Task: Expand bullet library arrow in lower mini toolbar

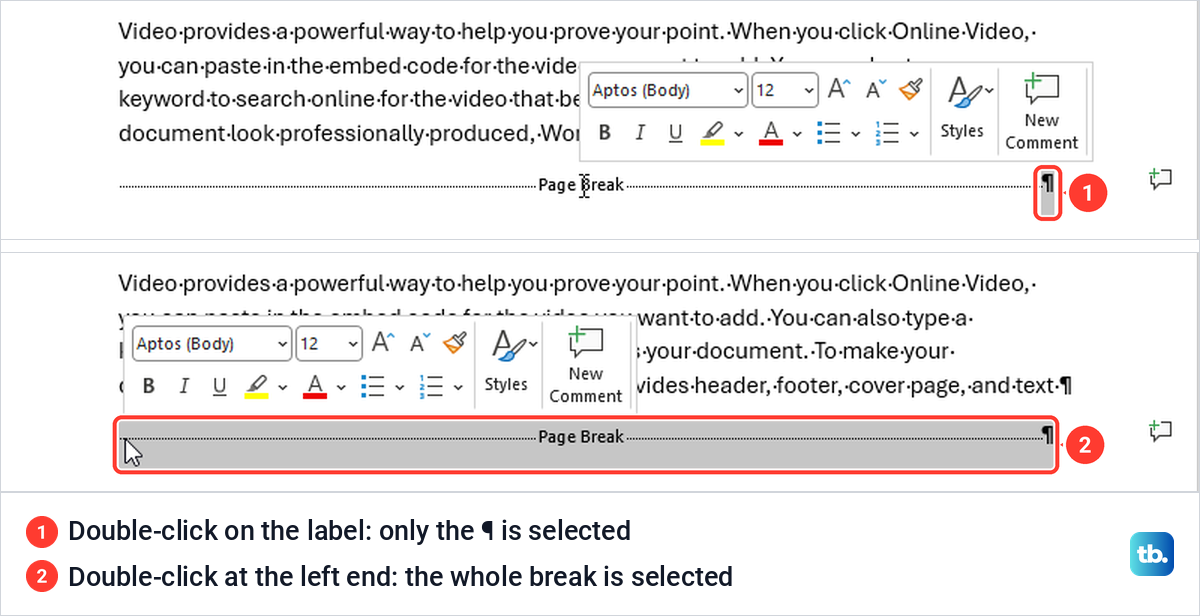Action: coord(399,387)
